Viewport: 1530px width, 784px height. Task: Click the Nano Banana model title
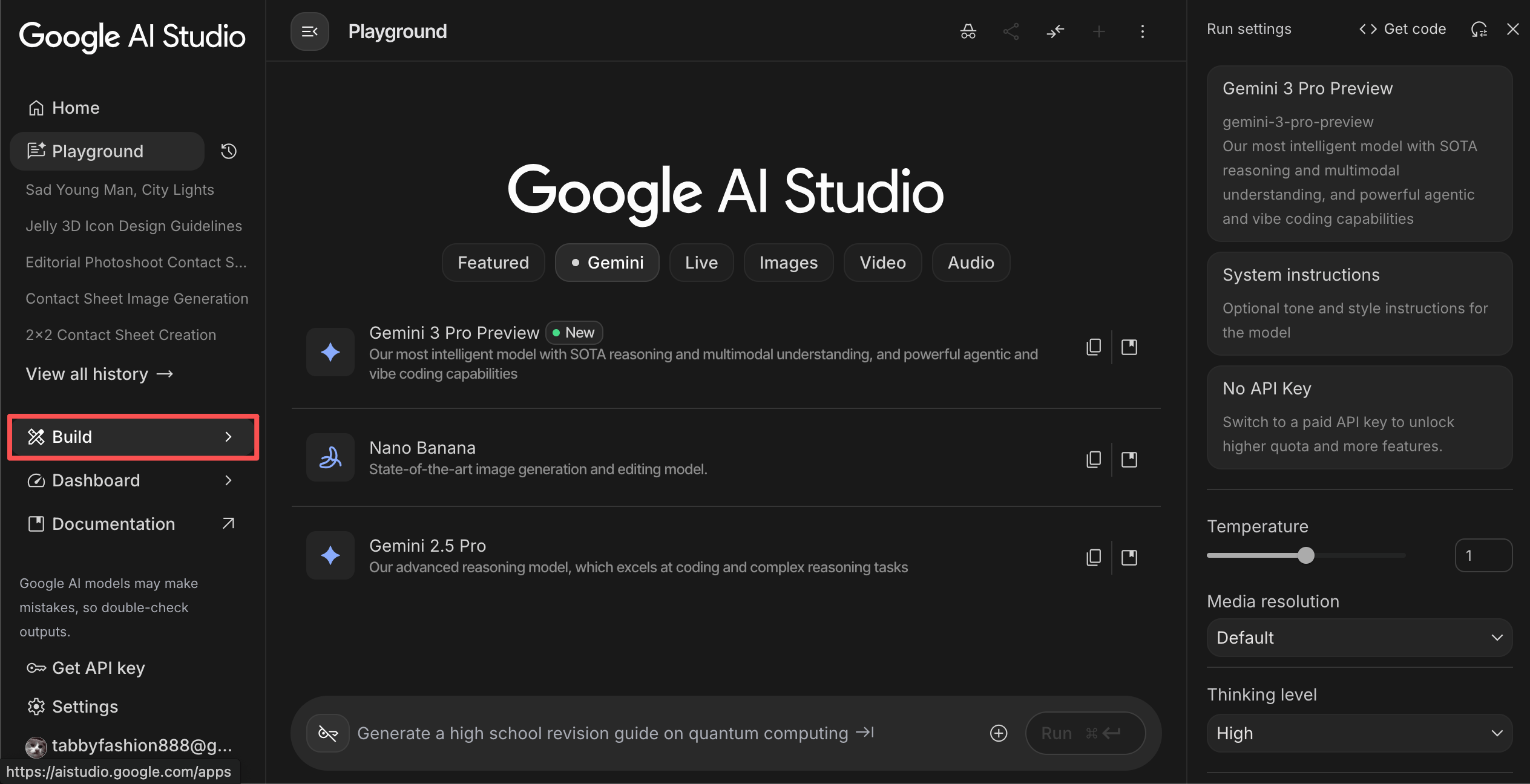(x=422, y=448)
